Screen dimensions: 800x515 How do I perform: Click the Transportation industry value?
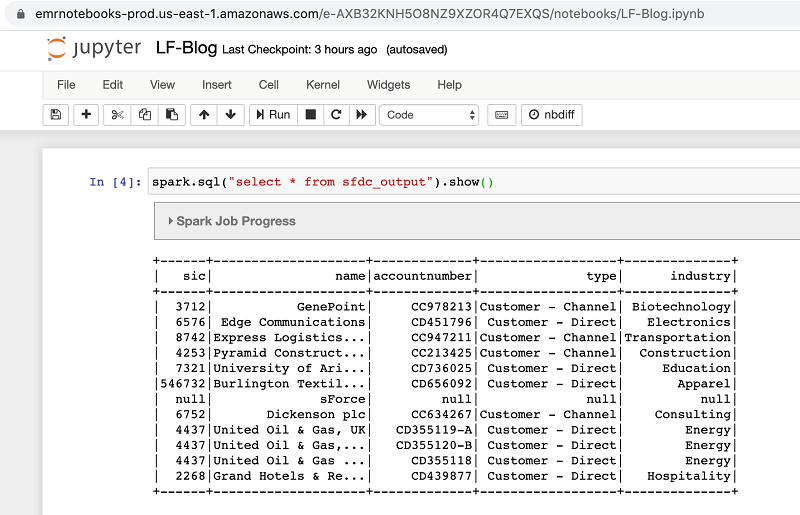(x=678, y=337)
